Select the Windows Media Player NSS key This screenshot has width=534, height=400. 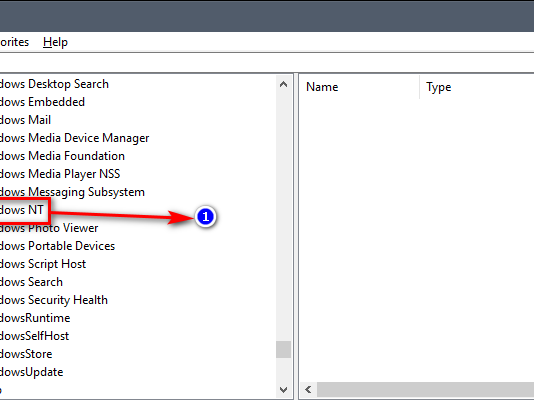click(x=60, y=174)
